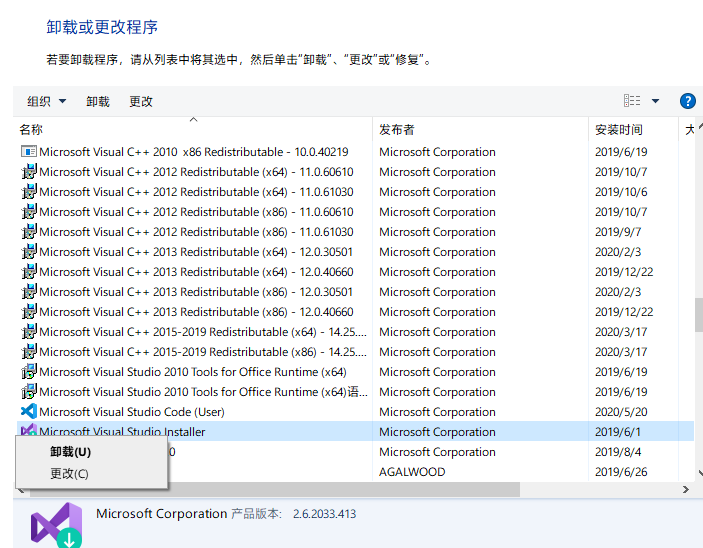
Task: Click install date 2019/8/4
Action: (618, 452)
